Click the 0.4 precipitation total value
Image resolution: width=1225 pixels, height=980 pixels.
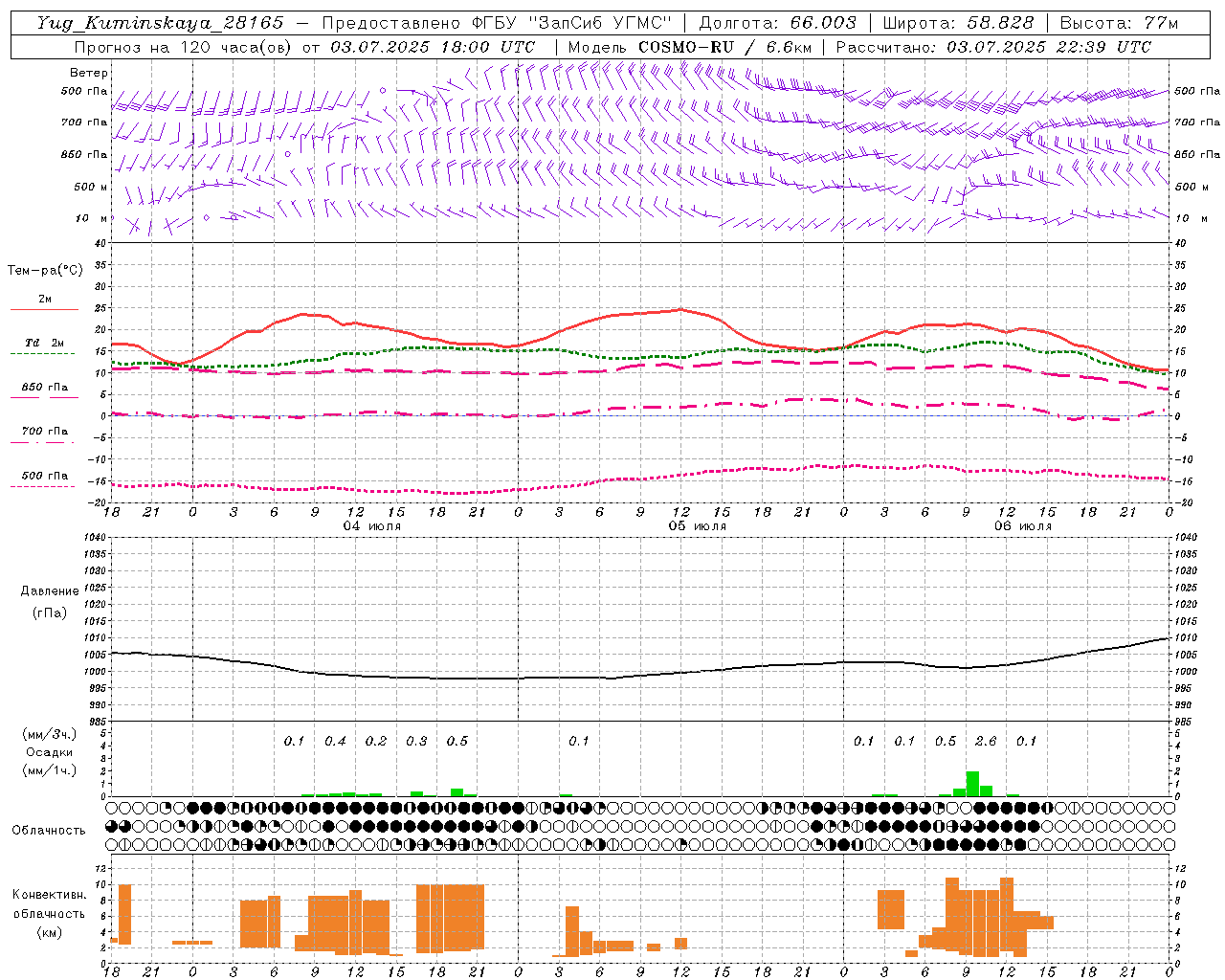pos(335,741)
